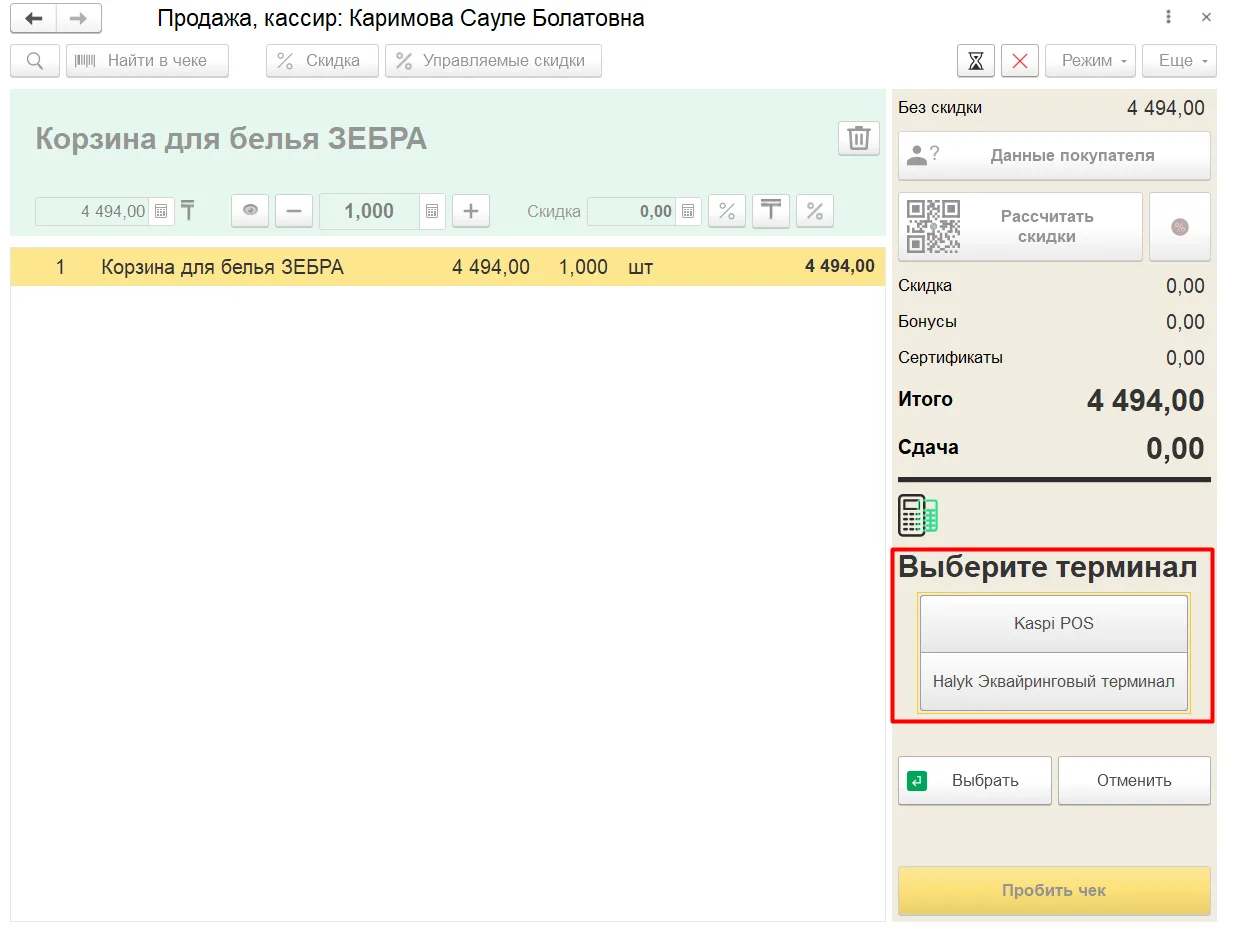Select the 'Корзина для белья ЗЕБРА' receipt row

coord(447,267)
